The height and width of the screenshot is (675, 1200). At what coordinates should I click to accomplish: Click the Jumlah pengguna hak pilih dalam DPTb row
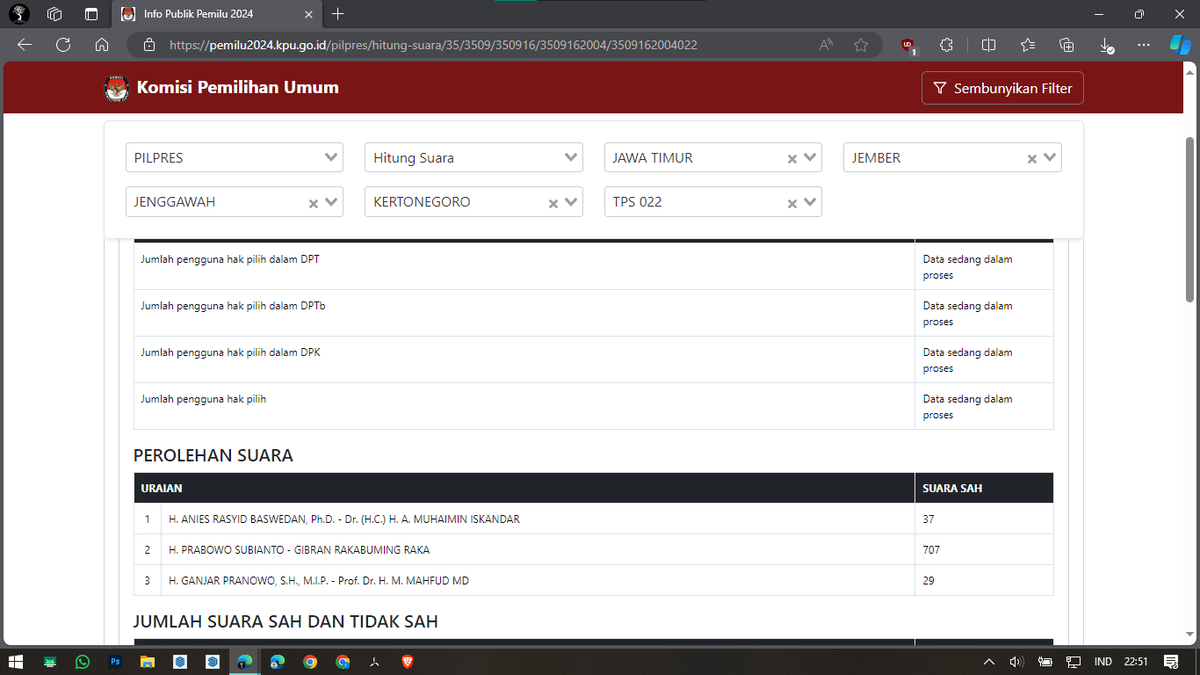pyautogui.click(x=593, y=313)
